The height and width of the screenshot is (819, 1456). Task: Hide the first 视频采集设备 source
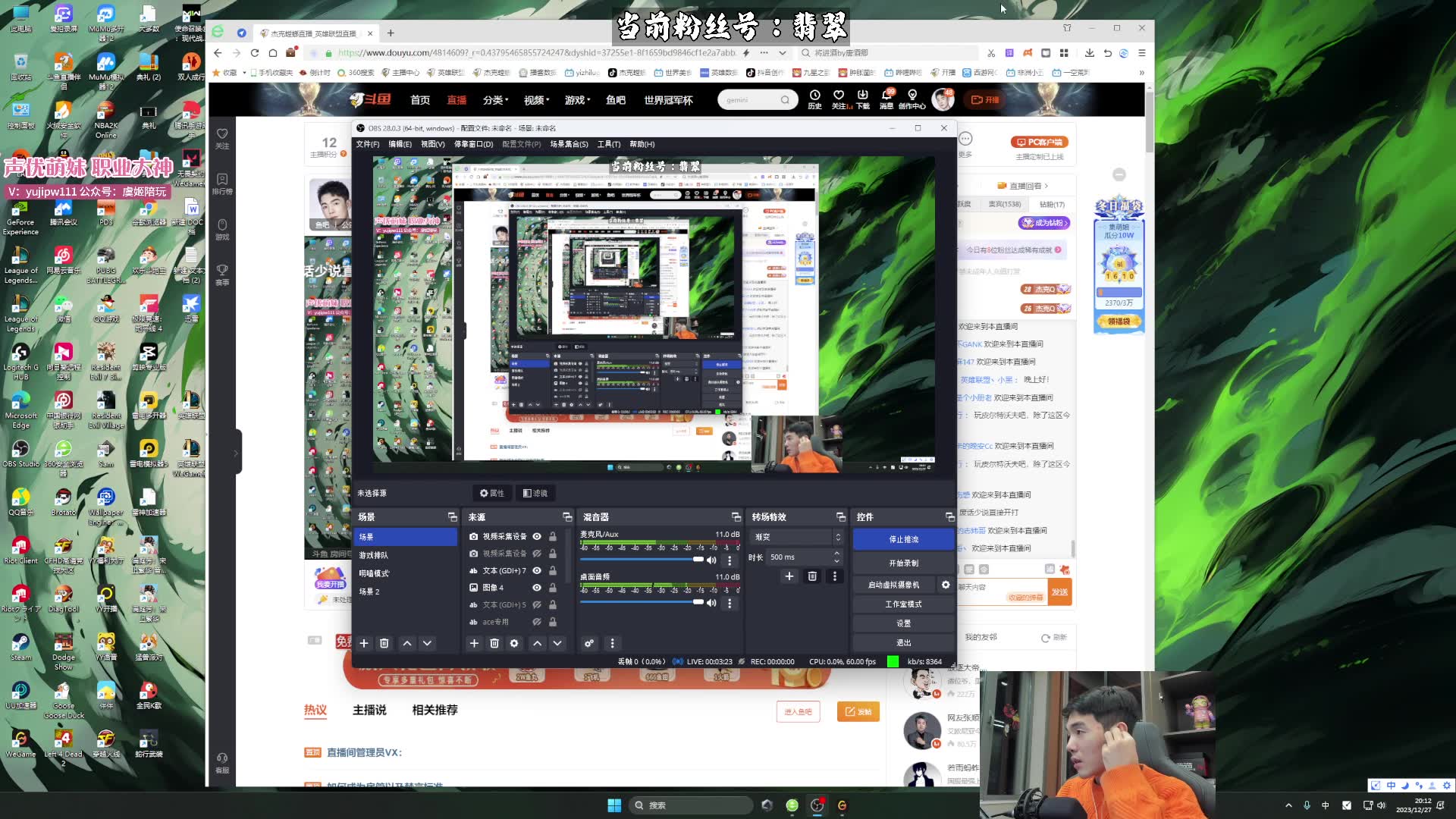(x=537, y=536)
